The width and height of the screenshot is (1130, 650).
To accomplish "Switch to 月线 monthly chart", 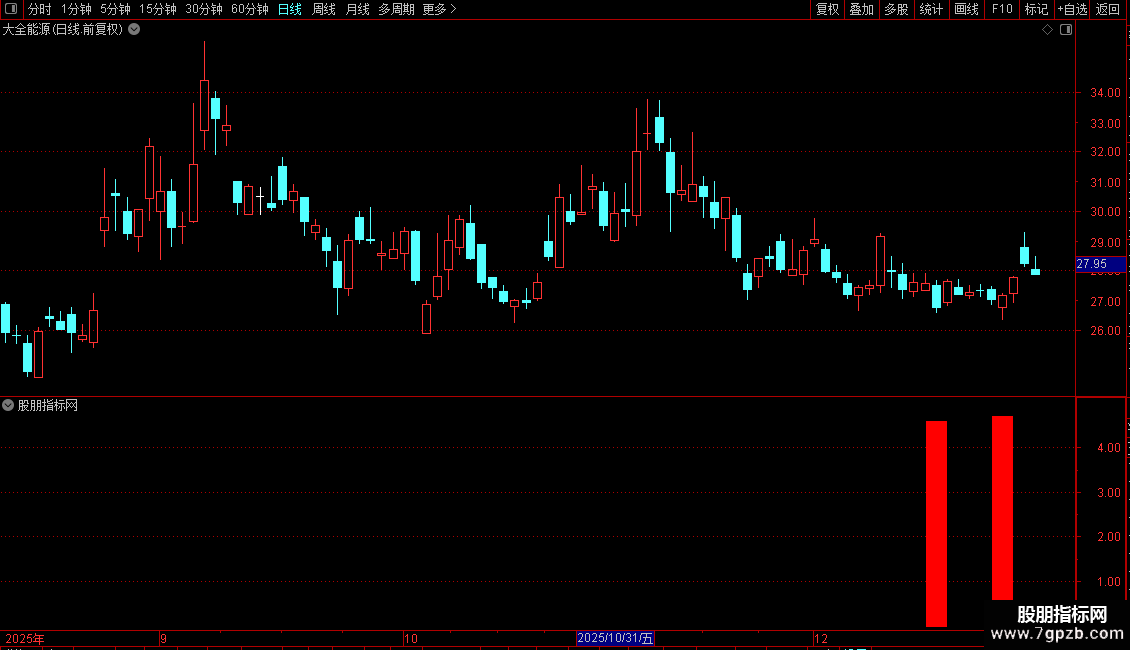I will (x=357, y=9).
